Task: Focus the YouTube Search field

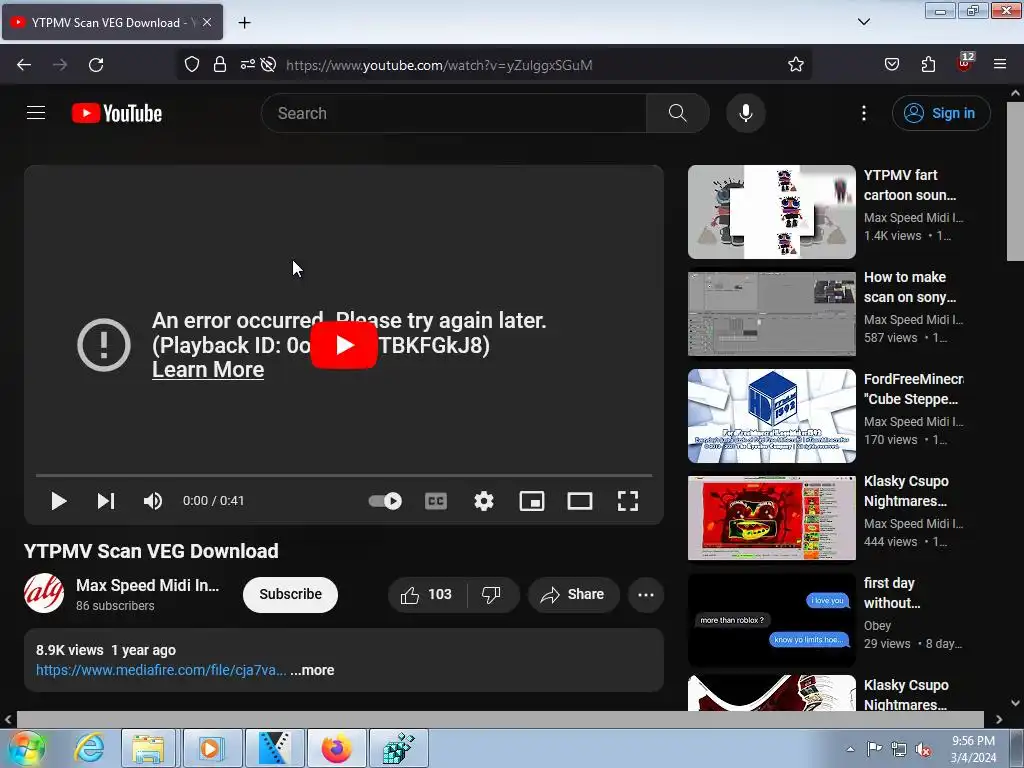Action: pyautogui.click(x=454, y=113)
